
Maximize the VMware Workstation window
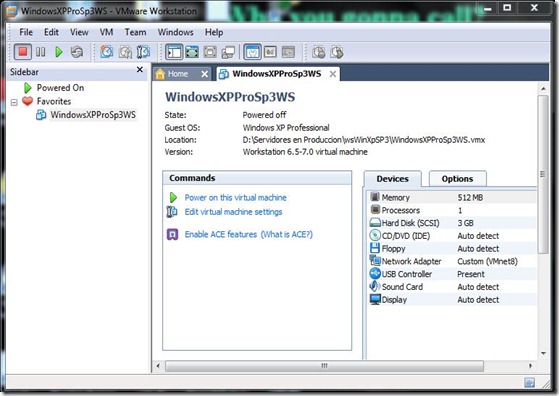[x=507, y=8]
